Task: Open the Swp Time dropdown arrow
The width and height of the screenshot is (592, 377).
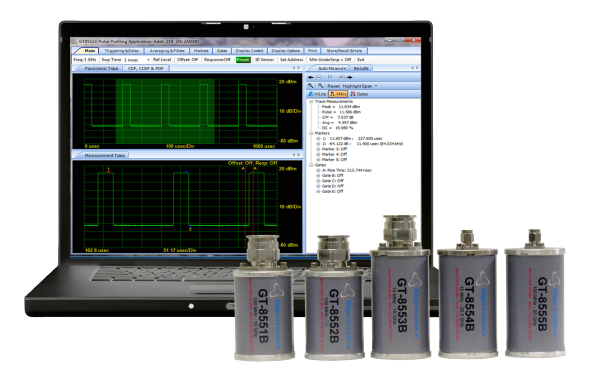Action: coord(148,60)
